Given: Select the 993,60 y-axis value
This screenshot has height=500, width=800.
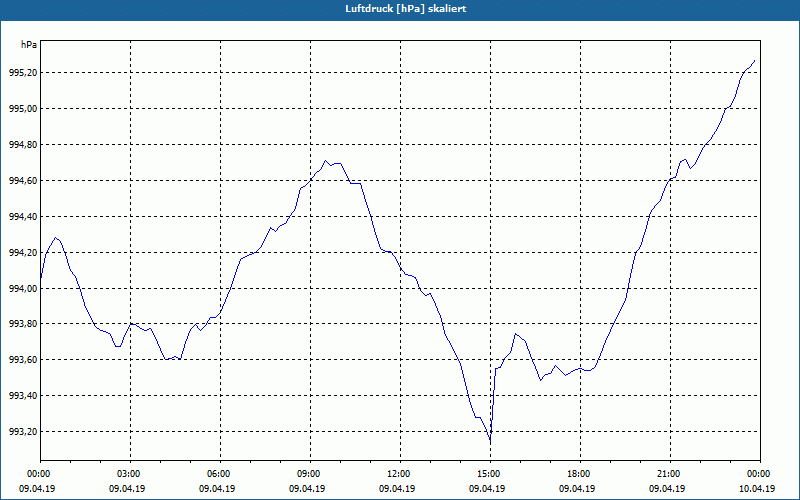Looking at the screenshot, I should 23,360.
